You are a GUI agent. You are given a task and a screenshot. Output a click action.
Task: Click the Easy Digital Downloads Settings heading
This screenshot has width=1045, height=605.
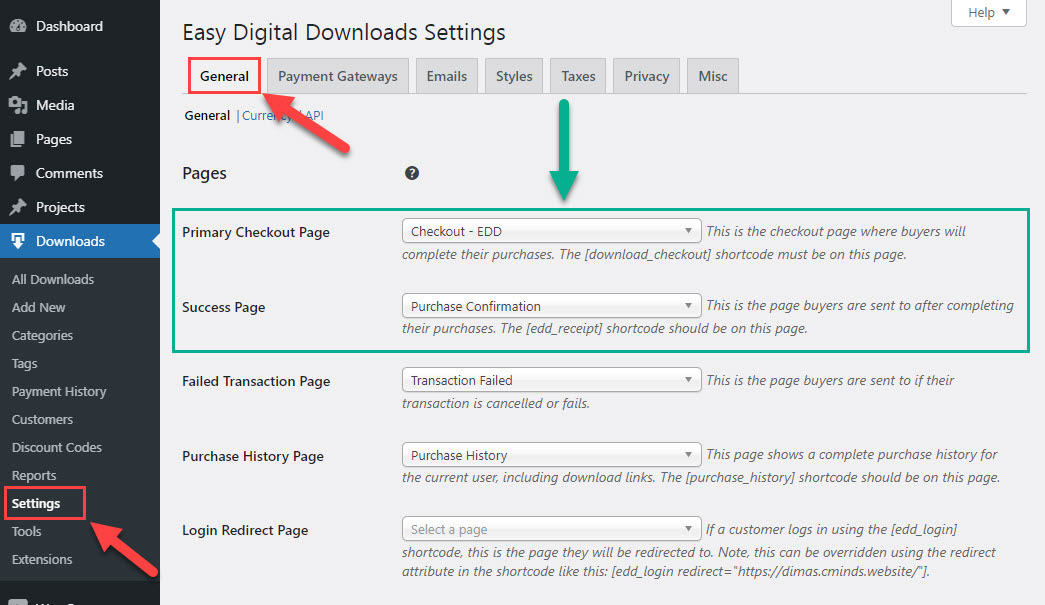[x=344, y=32]
